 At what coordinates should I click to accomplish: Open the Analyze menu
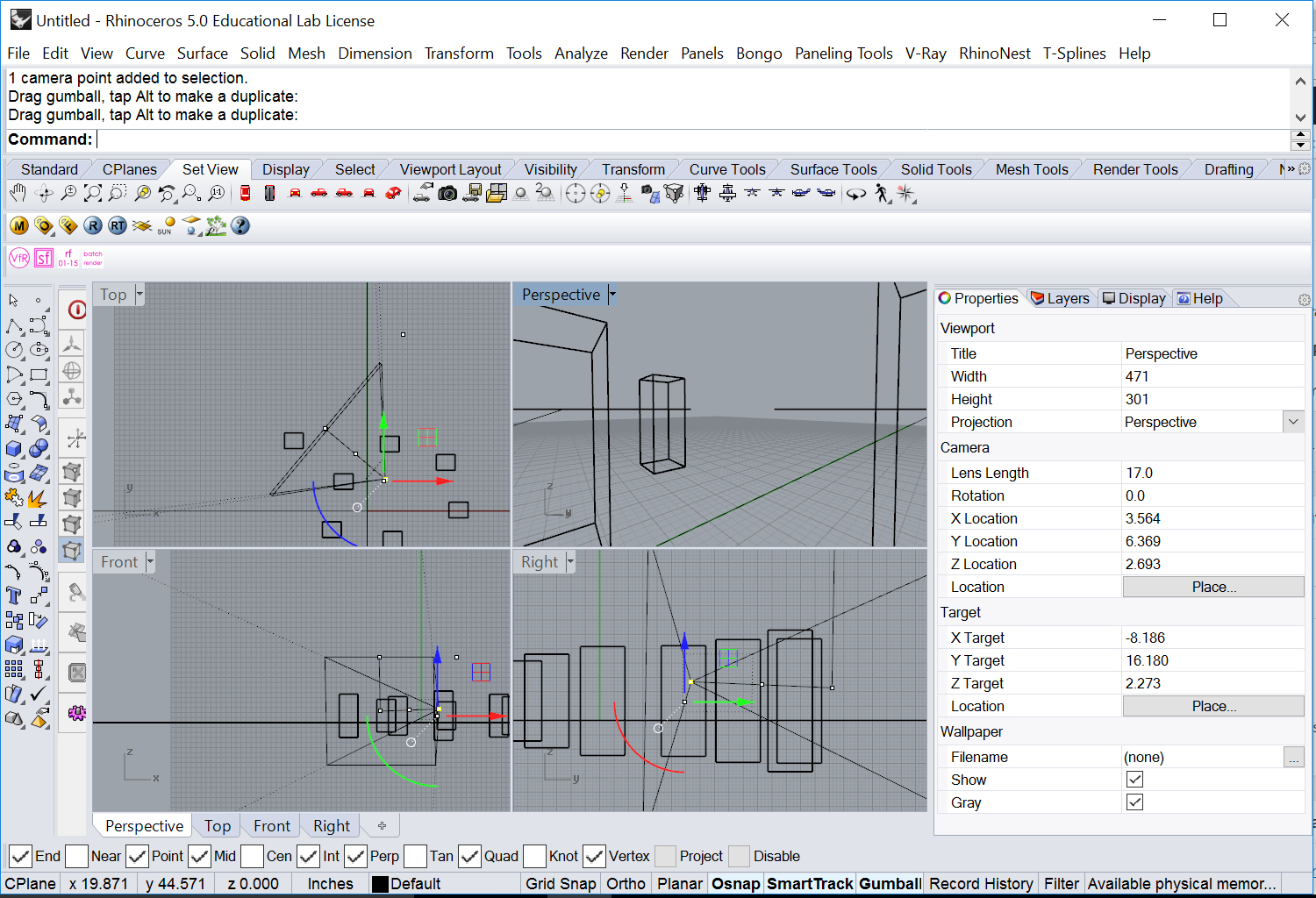[x=581, y=53]
